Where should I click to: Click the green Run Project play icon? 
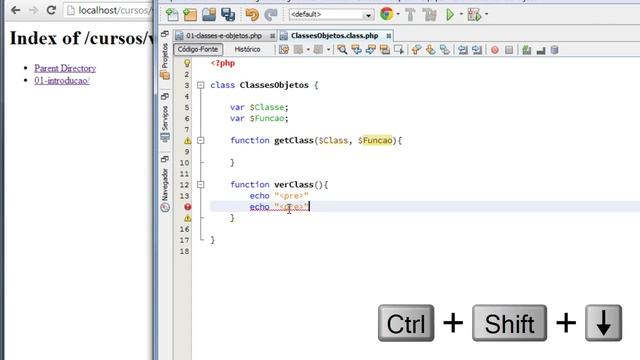[450, 15]
